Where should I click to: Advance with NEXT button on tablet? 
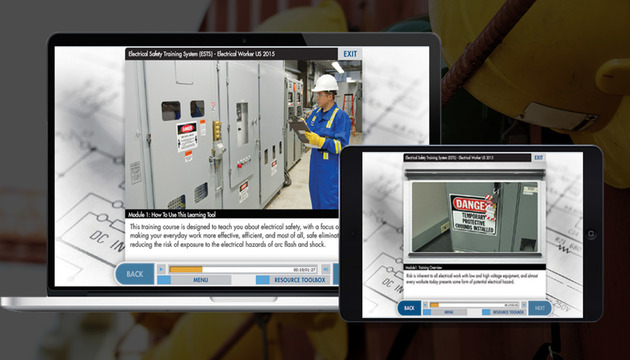point(540,308)
